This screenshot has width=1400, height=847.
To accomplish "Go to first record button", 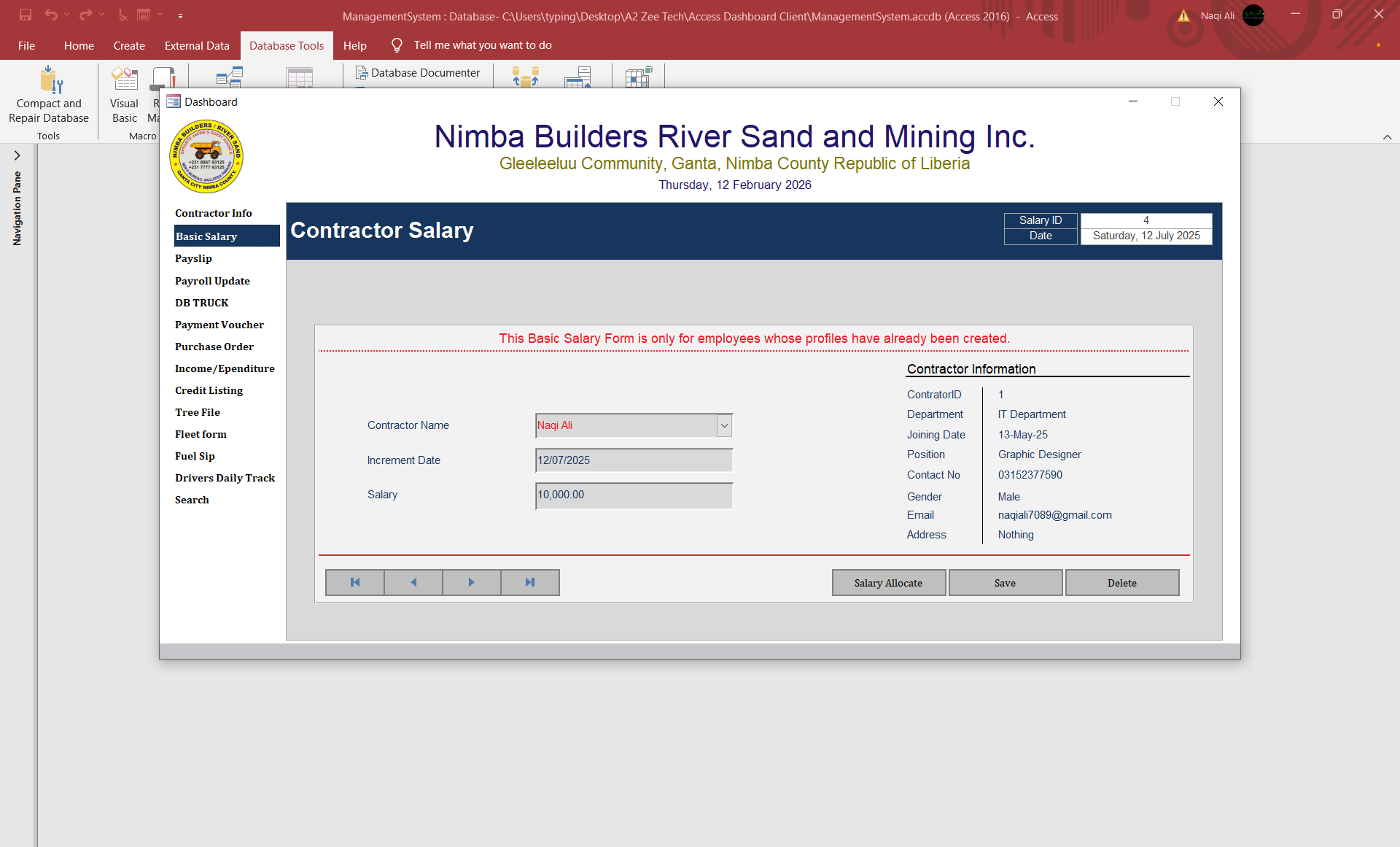I will tap(355, 582).
